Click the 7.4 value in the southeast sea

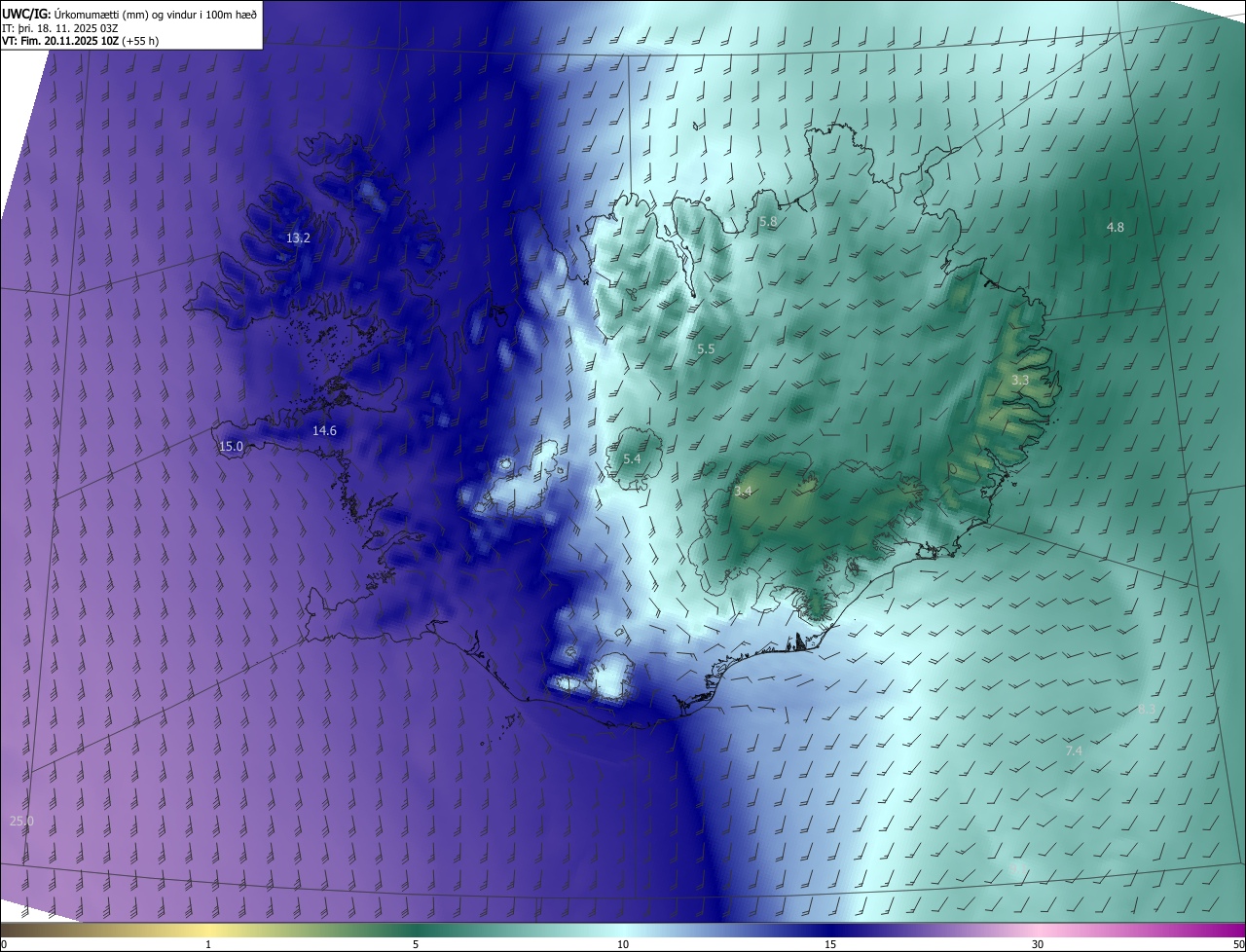pos(1074,751)
